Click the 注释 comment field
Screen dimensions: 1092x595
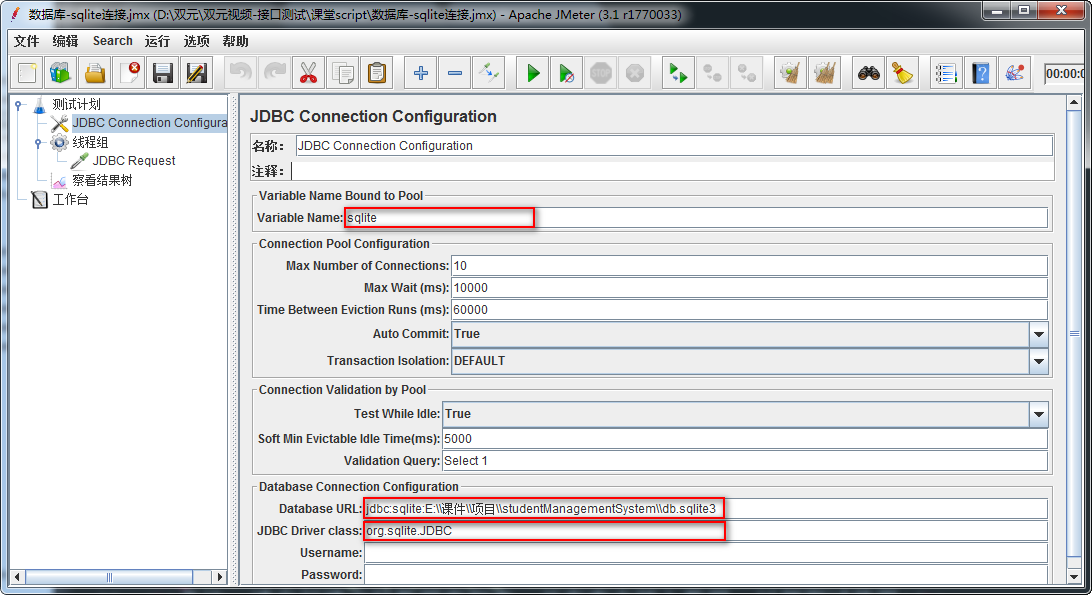point(672,171)
